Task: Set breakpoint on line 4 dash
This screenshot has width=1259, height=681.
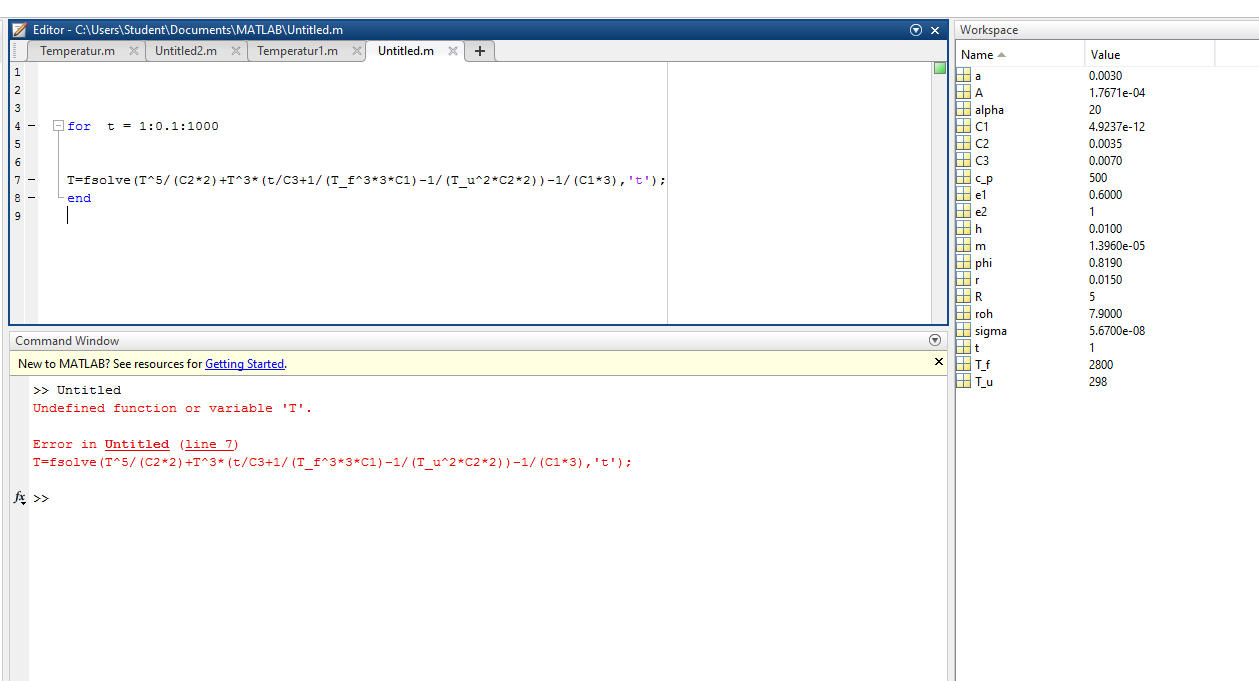Action: click(x=31, y=126)
